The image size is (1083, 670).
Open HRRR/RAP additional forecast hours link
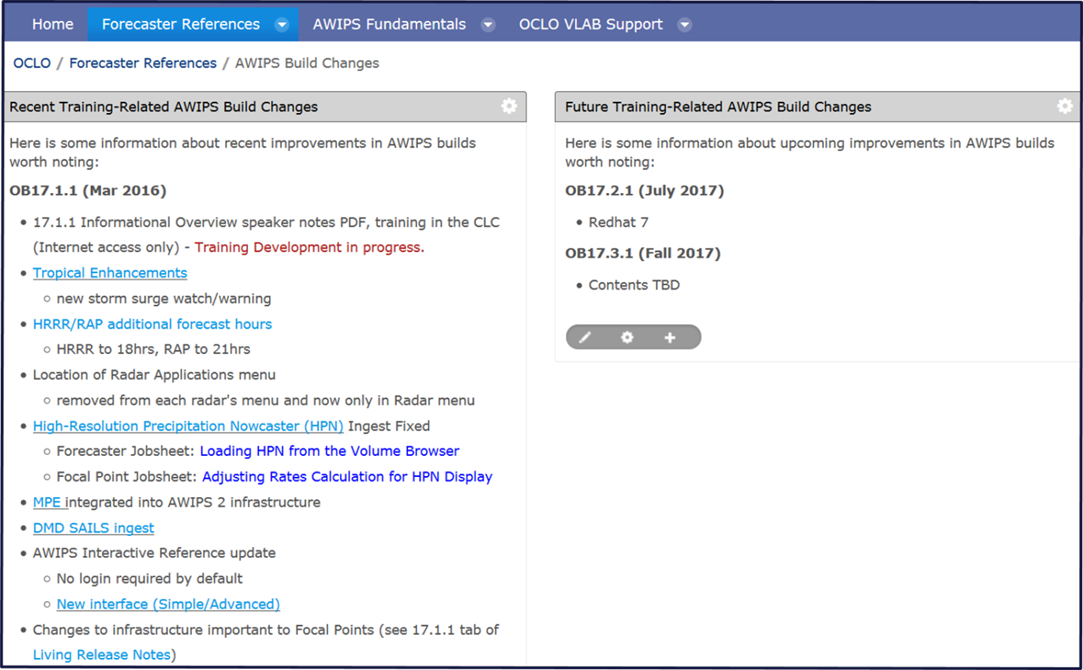pos(153,324)
